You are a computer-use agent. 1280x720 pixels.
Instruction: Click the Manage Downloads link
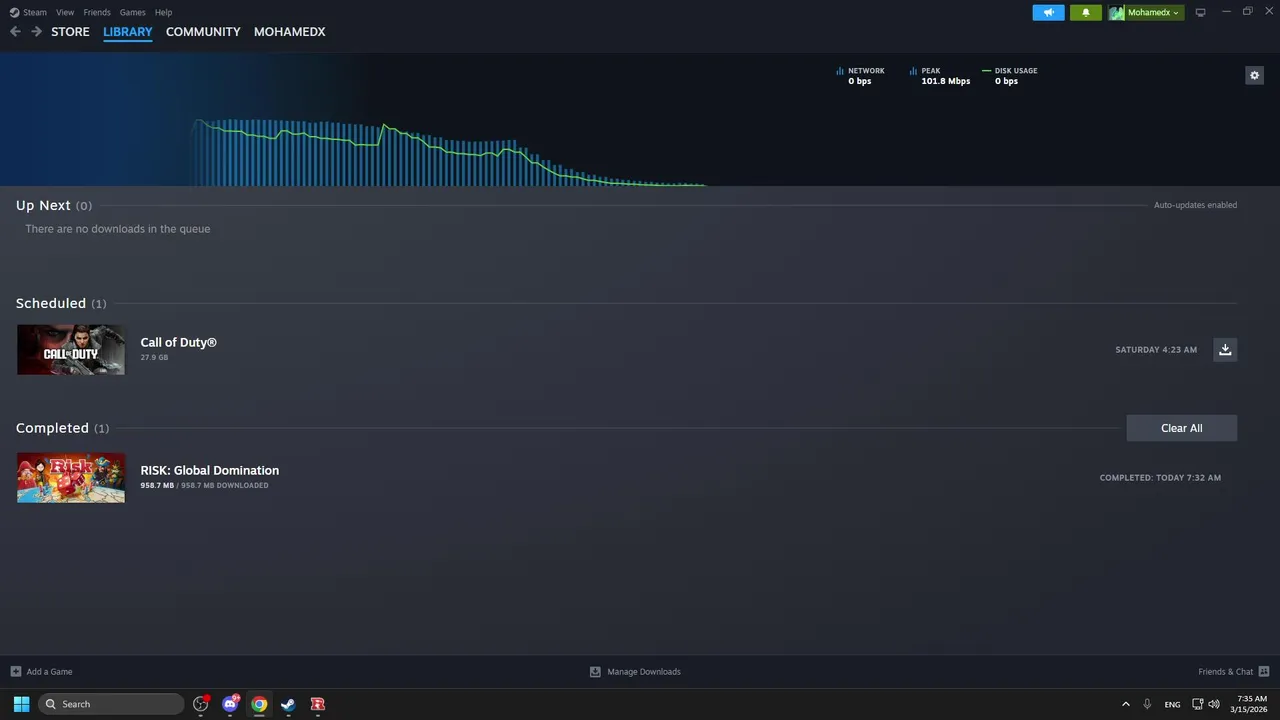click(644, 671)
